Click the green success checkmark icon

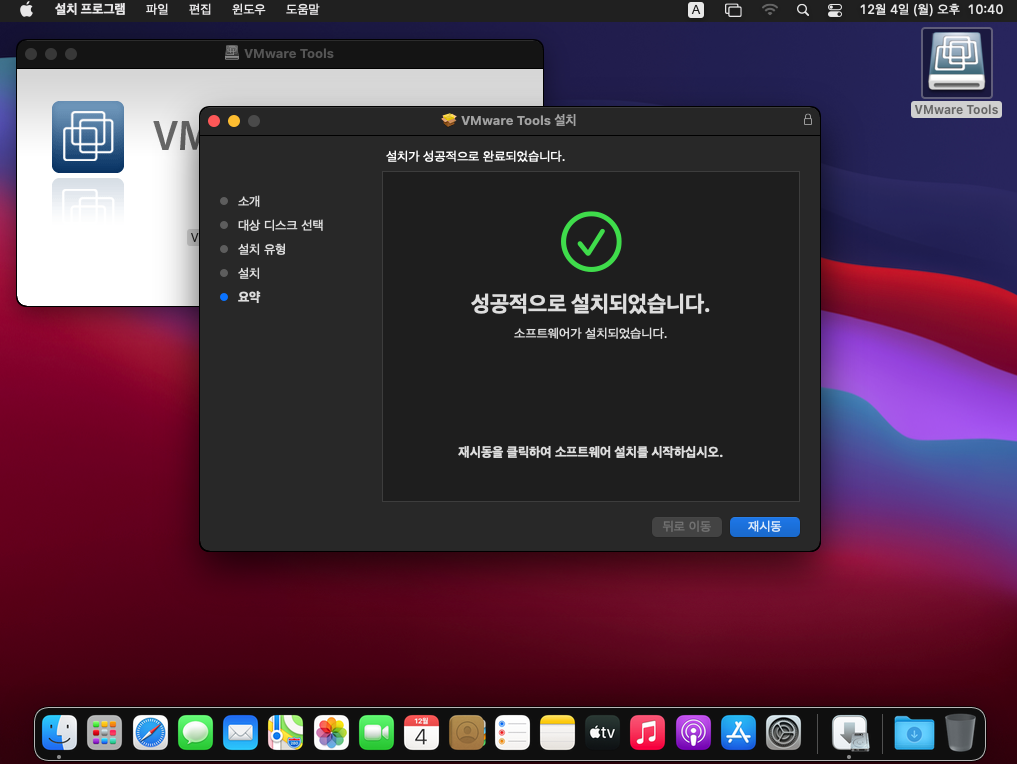tap(591, 241)
